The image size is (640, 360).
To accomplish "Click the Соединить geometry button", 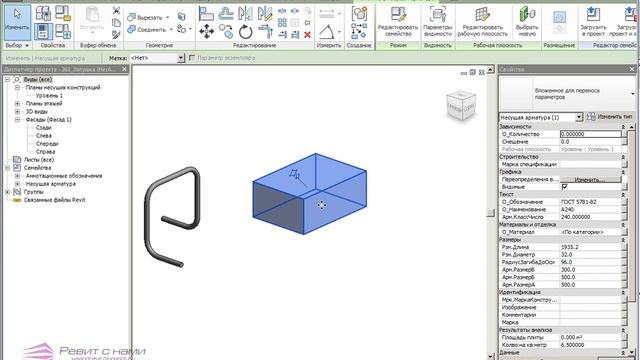I will pos(147,30).
